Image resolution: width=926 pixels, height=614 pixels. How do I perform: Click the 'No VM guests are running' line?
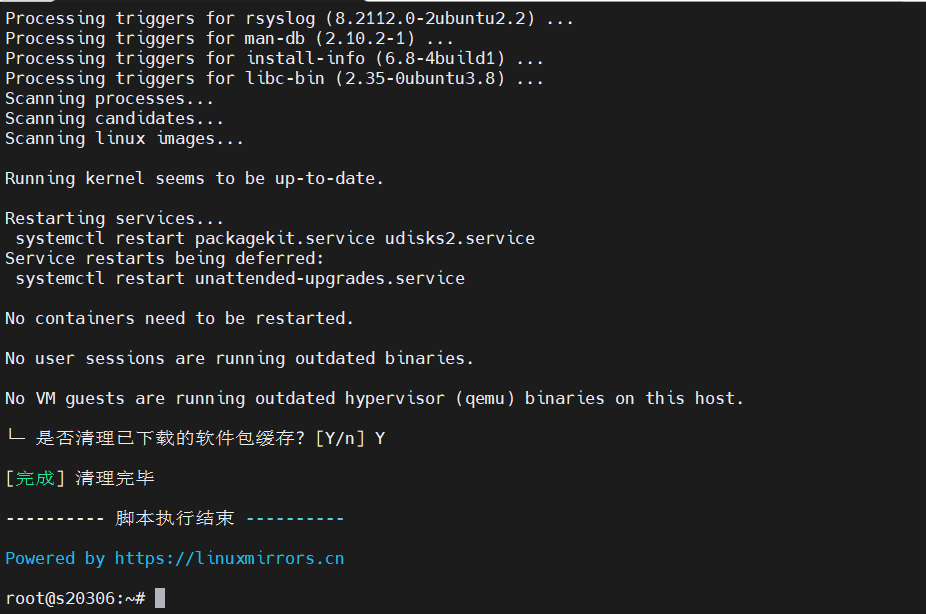(374, 398)
